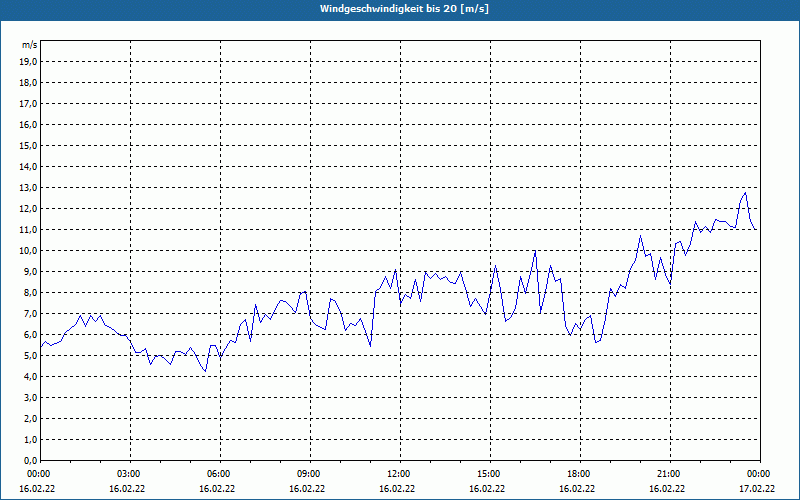Select the 12,0 y-axis value

28,209
